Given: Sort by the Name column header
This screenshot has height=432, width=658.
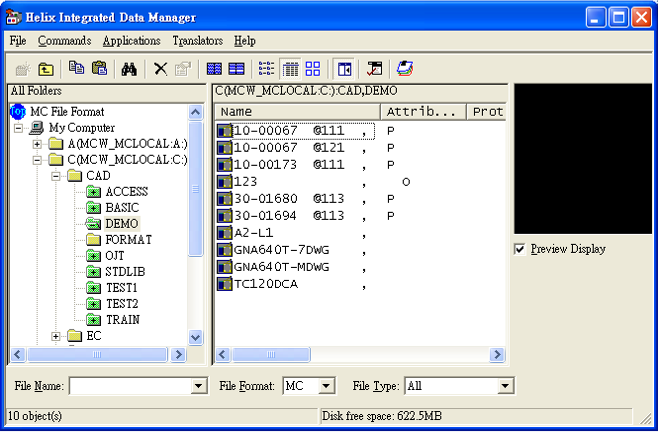Looking at the screenshot, I should click(x=297, y=112).
